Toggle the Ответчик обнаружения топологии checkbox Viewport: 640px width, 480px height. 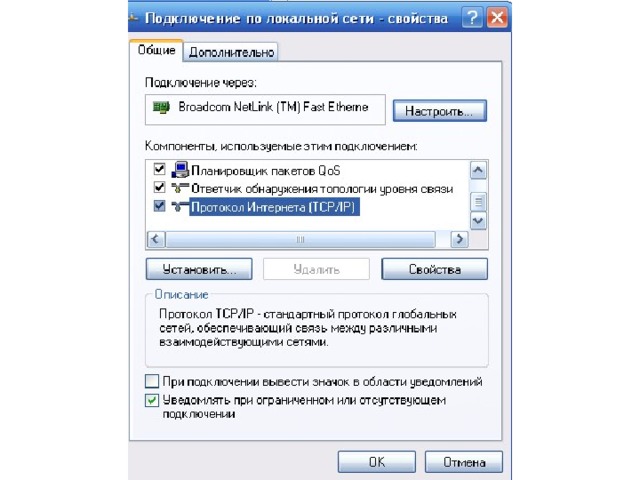[x=159, y=187]
